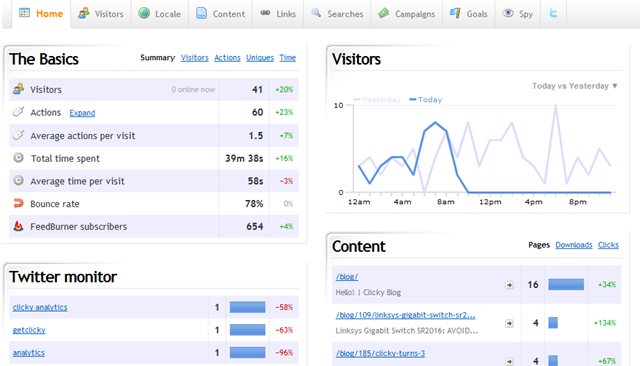This screenshot has width=640, height=366.
Task: Click the Home tab calendar icon
Action: tap(24, 13)
